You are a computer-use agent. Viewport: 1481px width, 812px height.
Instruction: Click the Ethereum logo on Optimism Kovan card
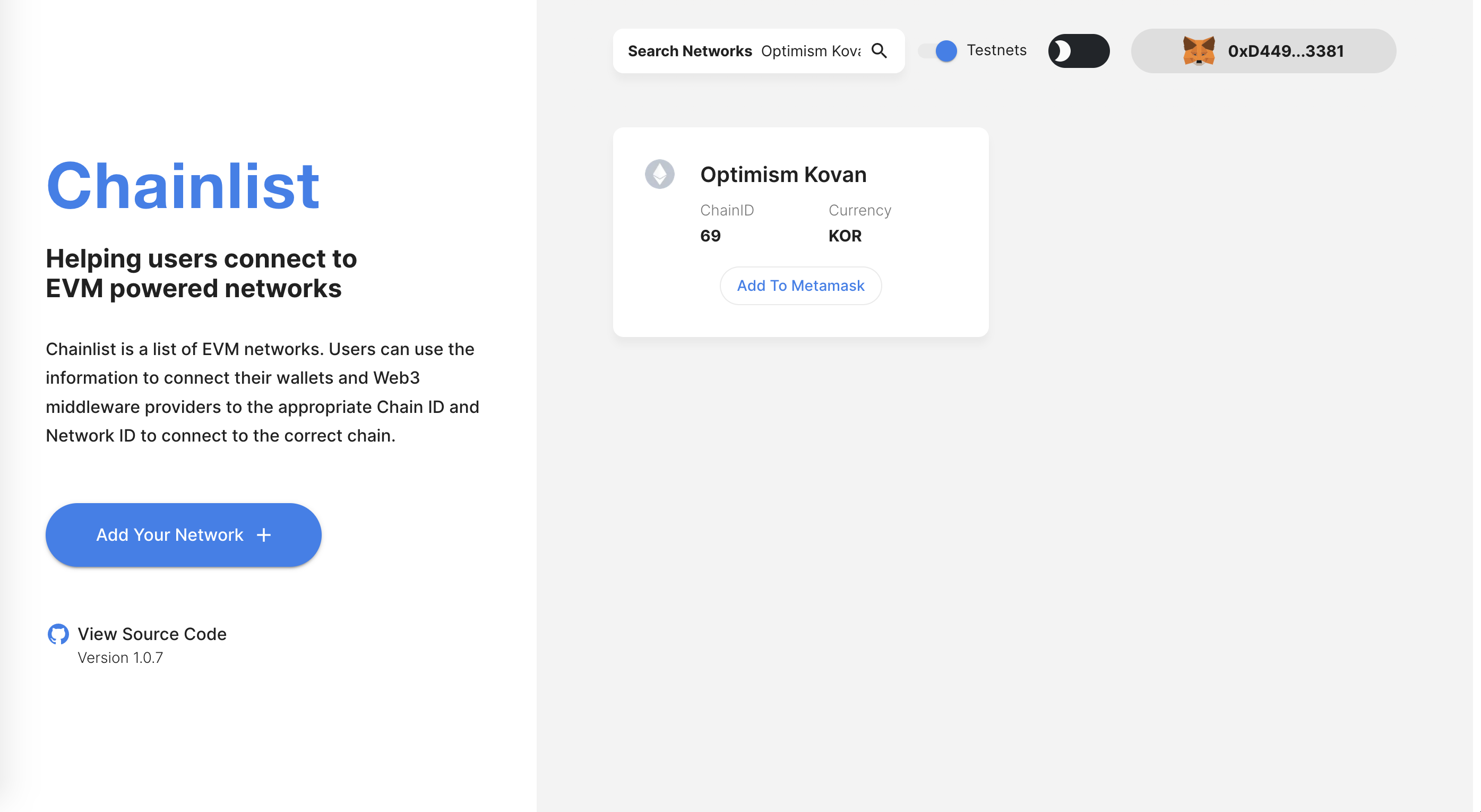coord(659,174)
